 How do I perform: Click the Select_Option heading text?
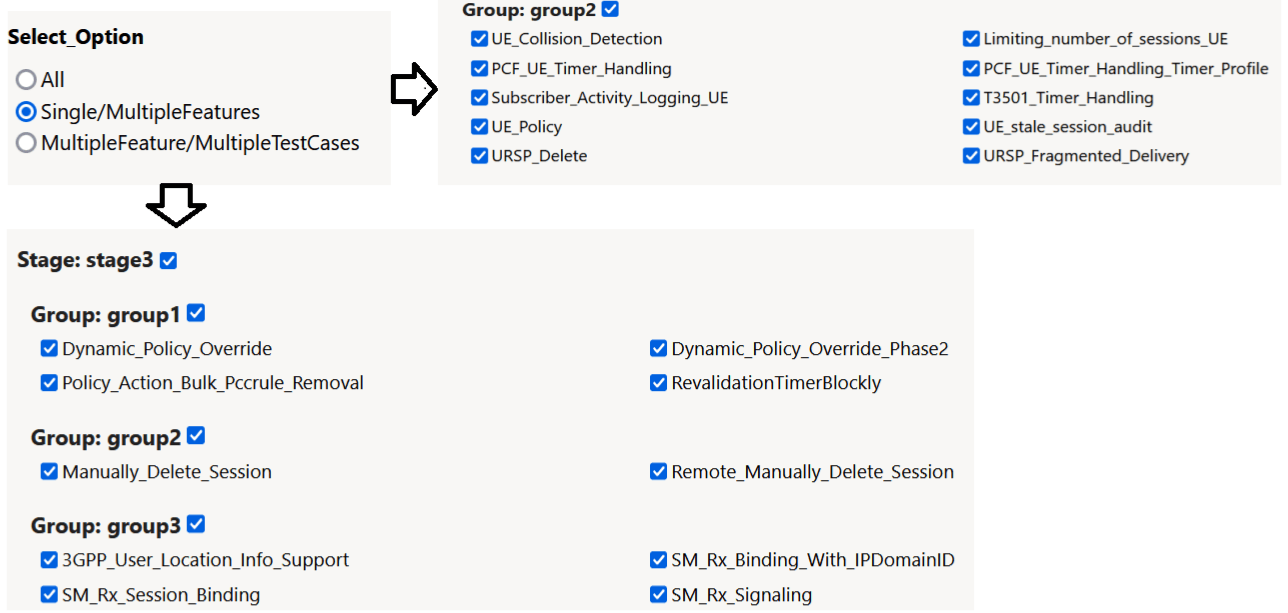(x=76, y=37)
